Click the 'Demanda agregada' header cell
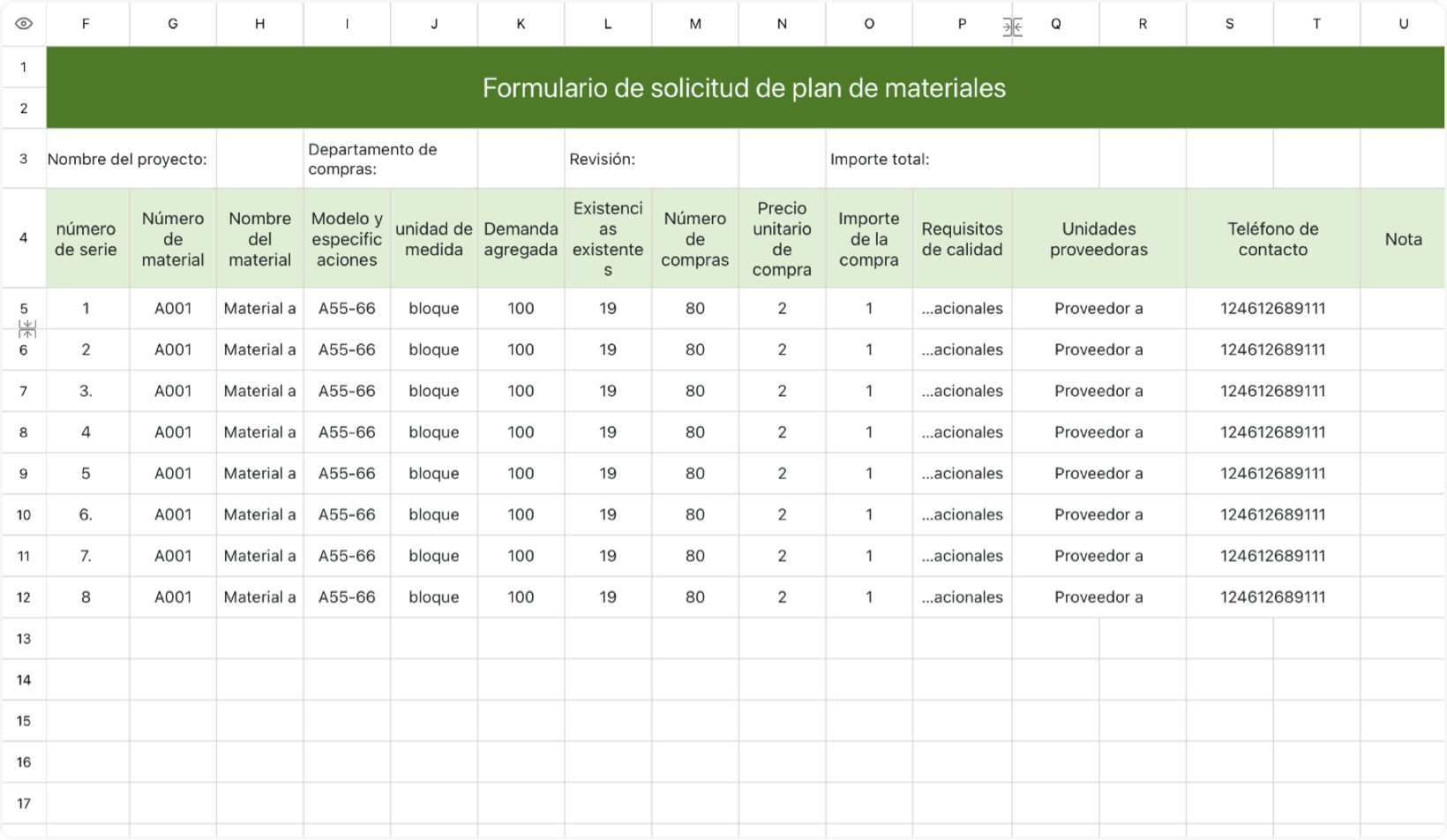The width and height of the screenshot is (1447, 840). (x=521, y=238)
